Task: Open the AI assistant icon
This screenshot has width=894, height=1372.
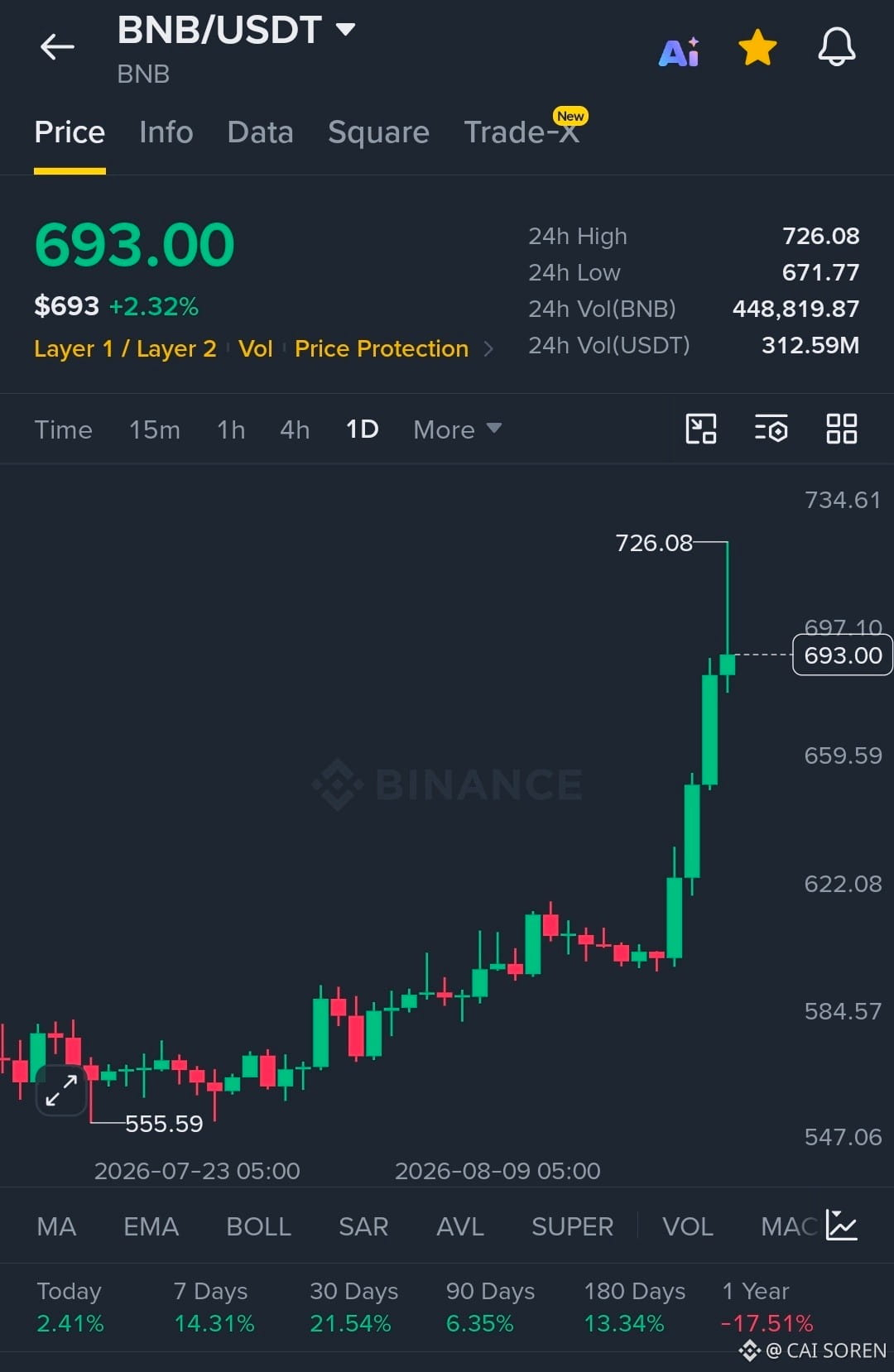Action: tap(679, 52)
